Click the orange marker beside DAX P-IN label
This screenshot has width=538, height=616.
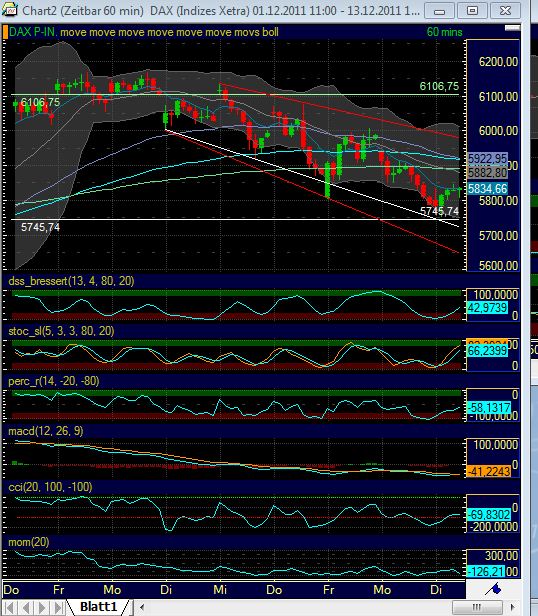pyautogui.click(x=5, y=32)
